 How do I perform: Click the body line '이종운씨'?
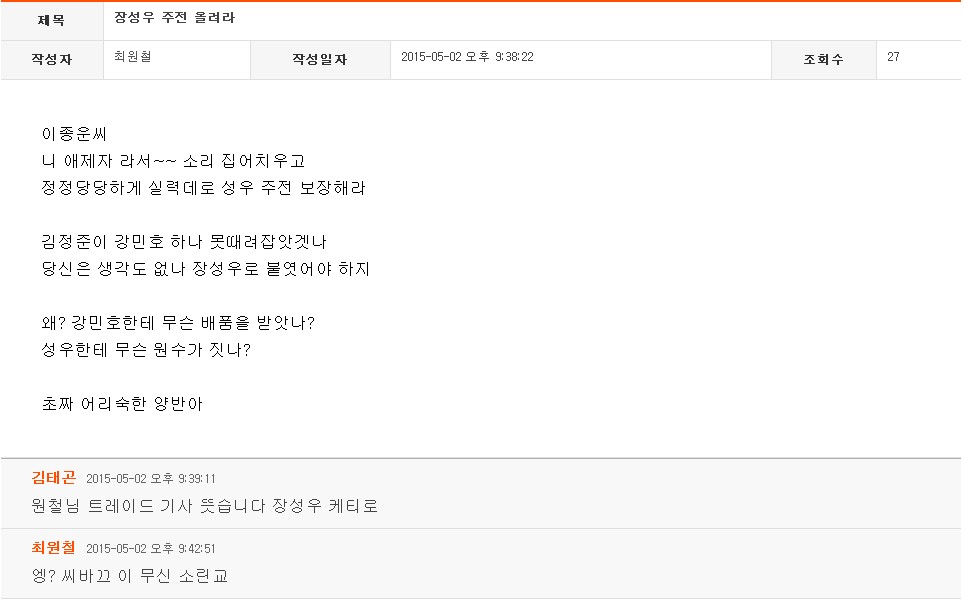74,134
